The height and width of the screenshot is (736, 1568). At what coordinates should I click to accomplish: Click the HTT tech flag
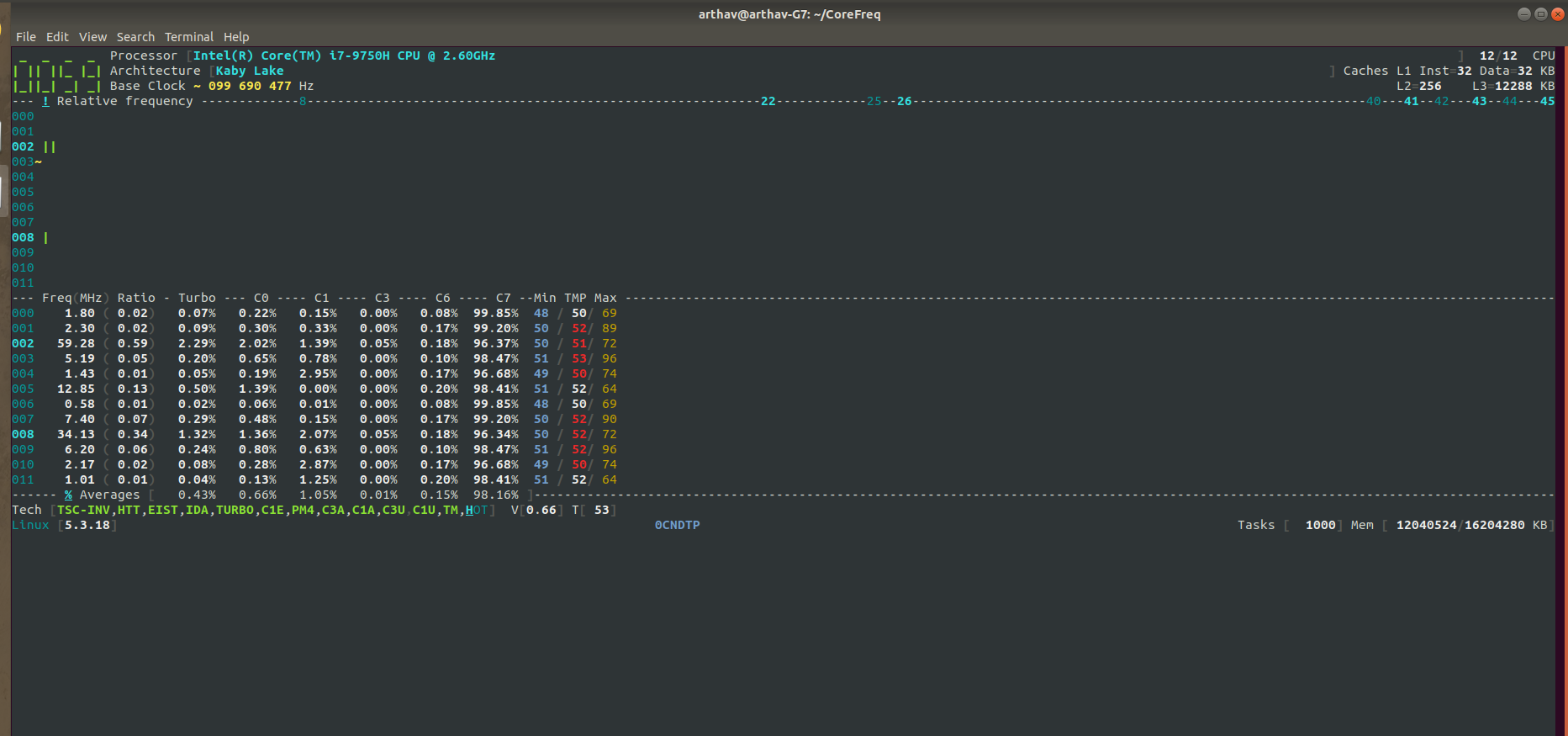coord(129,510)
